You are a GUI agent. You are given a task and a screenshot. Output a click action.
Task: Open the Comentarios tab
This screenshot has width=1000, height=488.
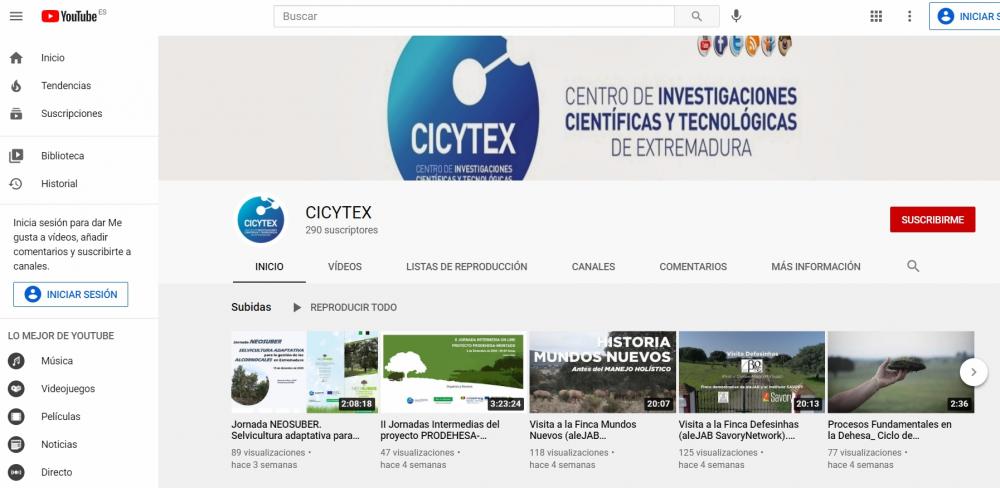[693, 267]
